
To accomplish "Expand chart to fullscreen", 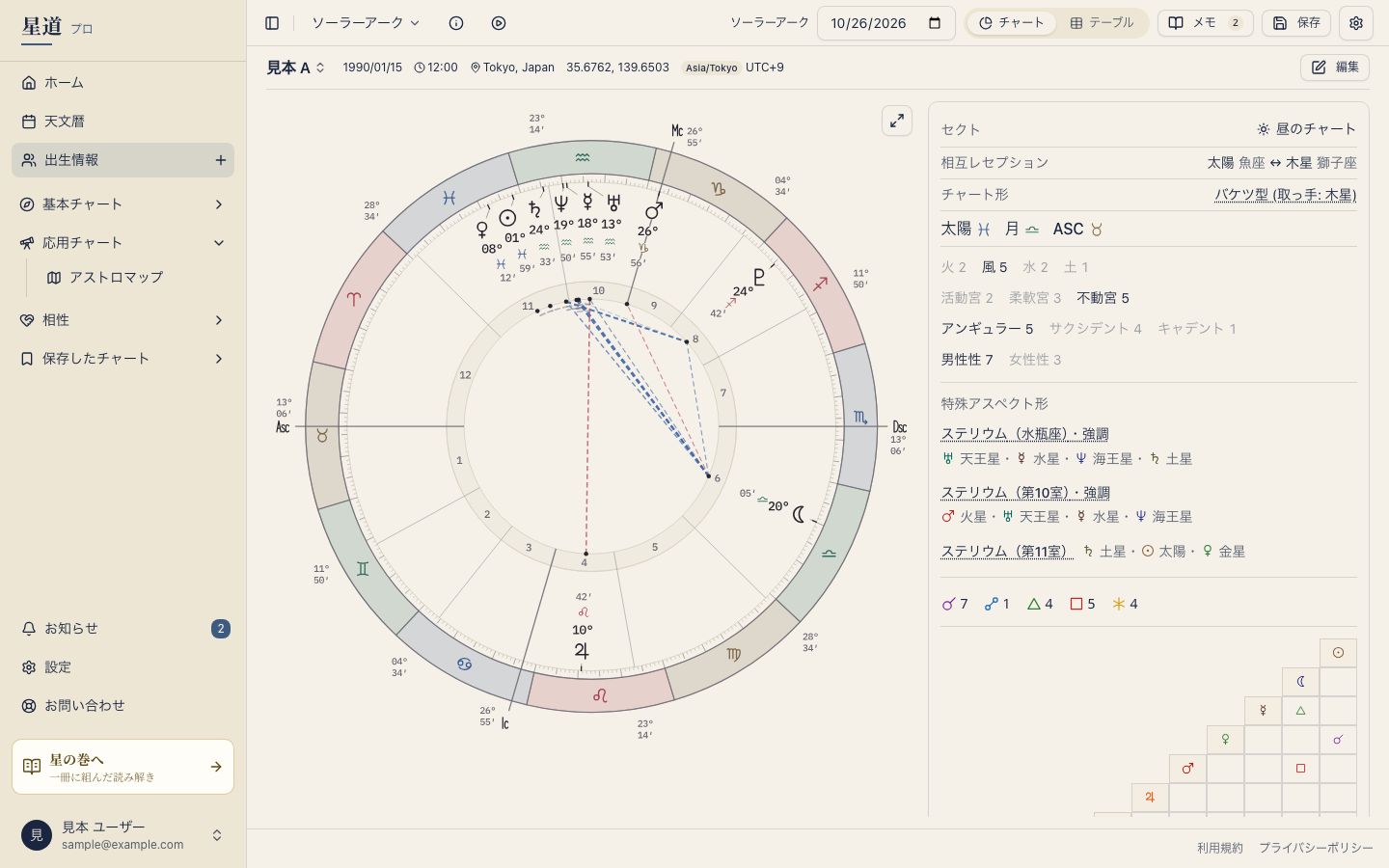I will 897,121.
